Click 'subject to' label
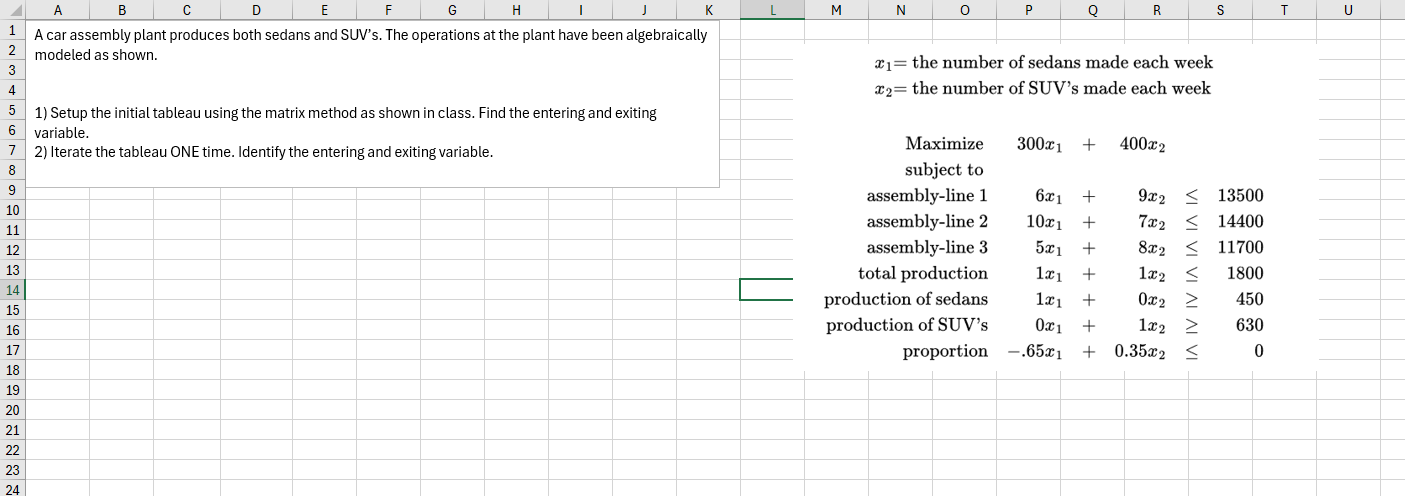 click(x=944, y=170)
